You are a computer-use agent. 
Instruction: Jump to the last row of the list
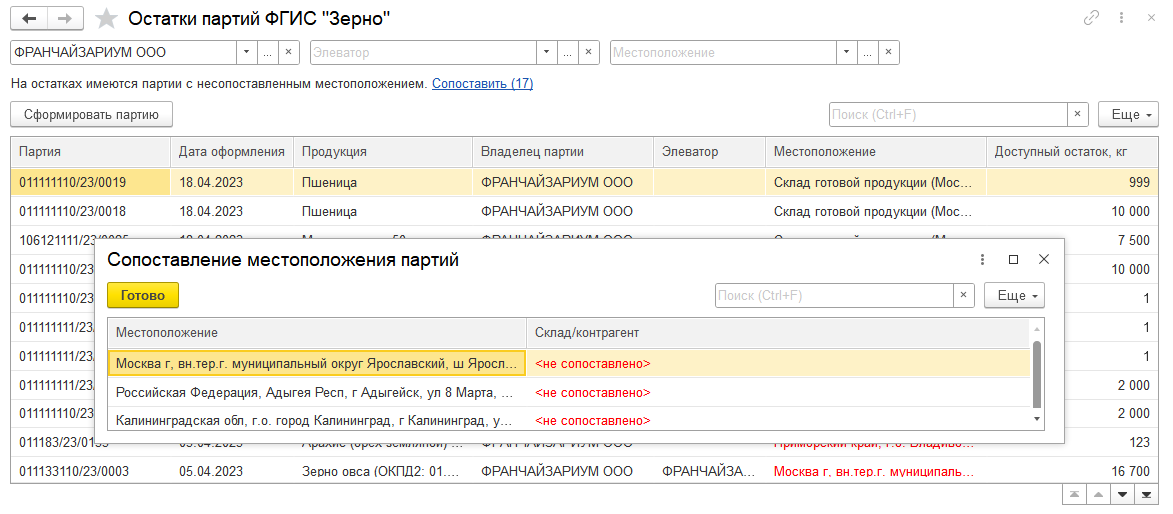(1147, 494)
